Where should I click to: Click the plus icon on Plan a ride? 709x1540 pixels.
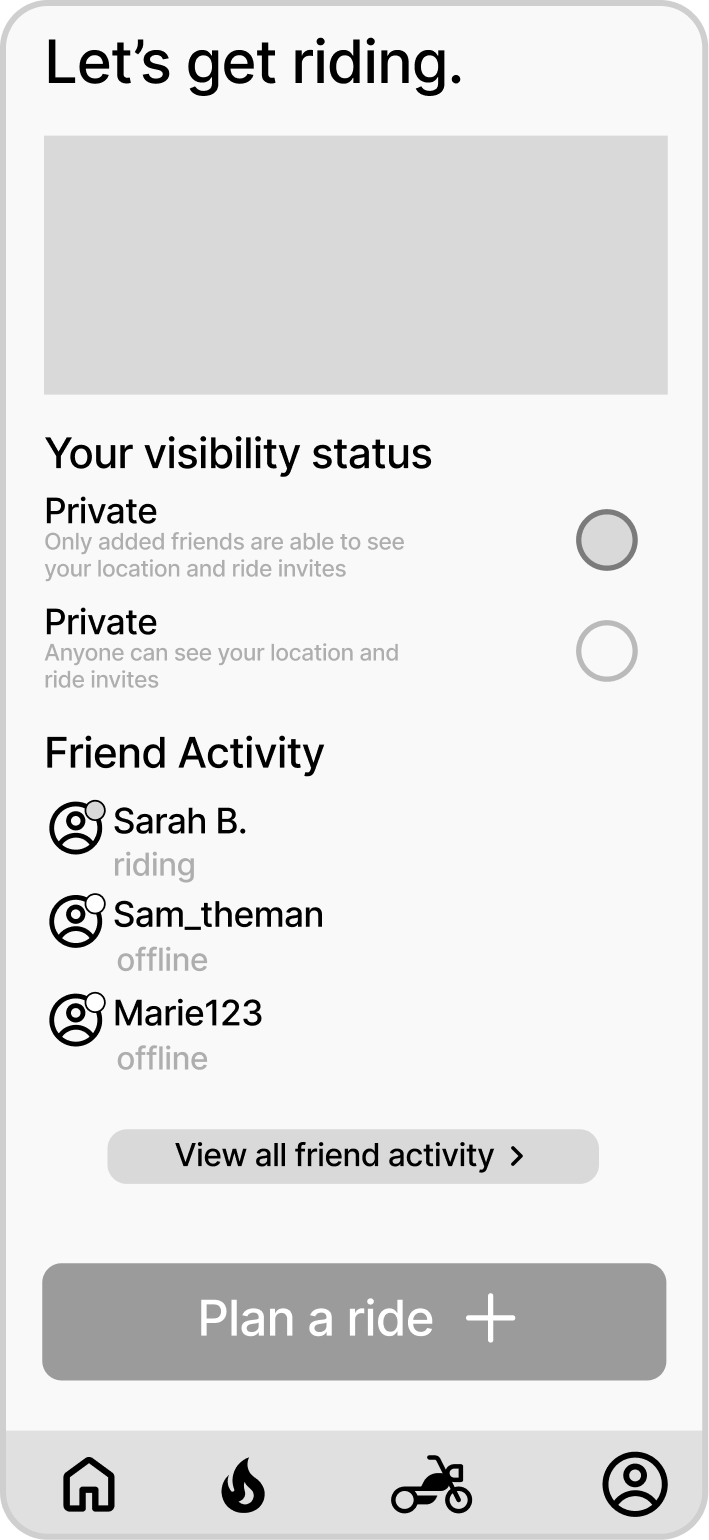[x=490, y=1320]
